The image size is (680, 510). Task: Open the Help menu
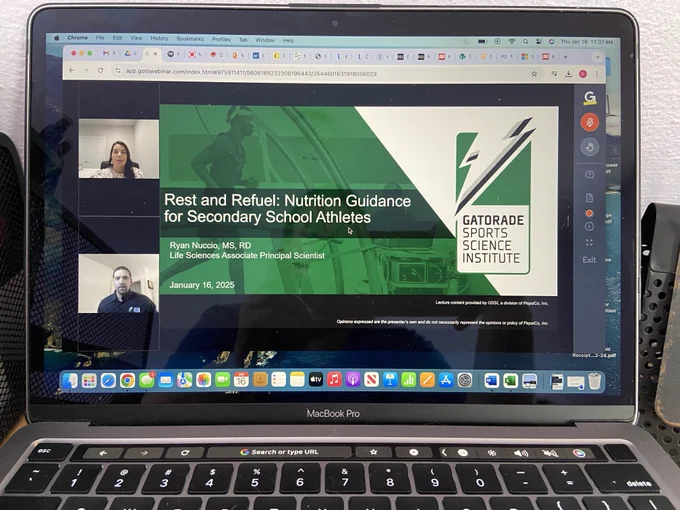288,40
